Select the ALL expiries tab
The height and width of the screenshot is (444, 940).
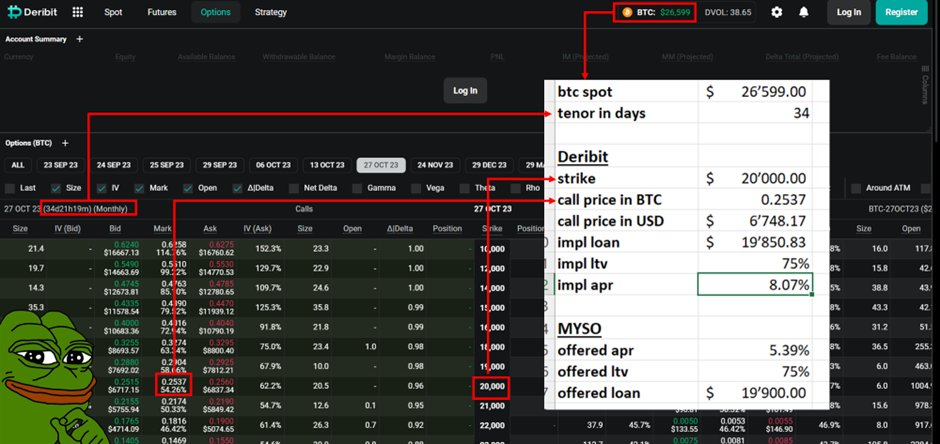[18, 165]
